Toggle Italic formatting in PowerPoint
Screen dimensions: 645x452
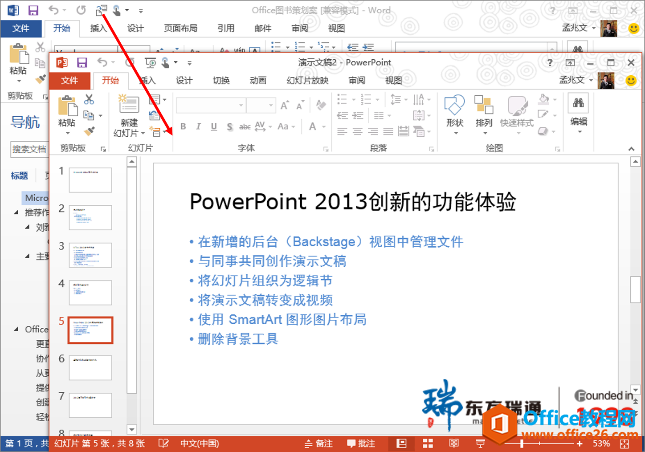[198, 127]
